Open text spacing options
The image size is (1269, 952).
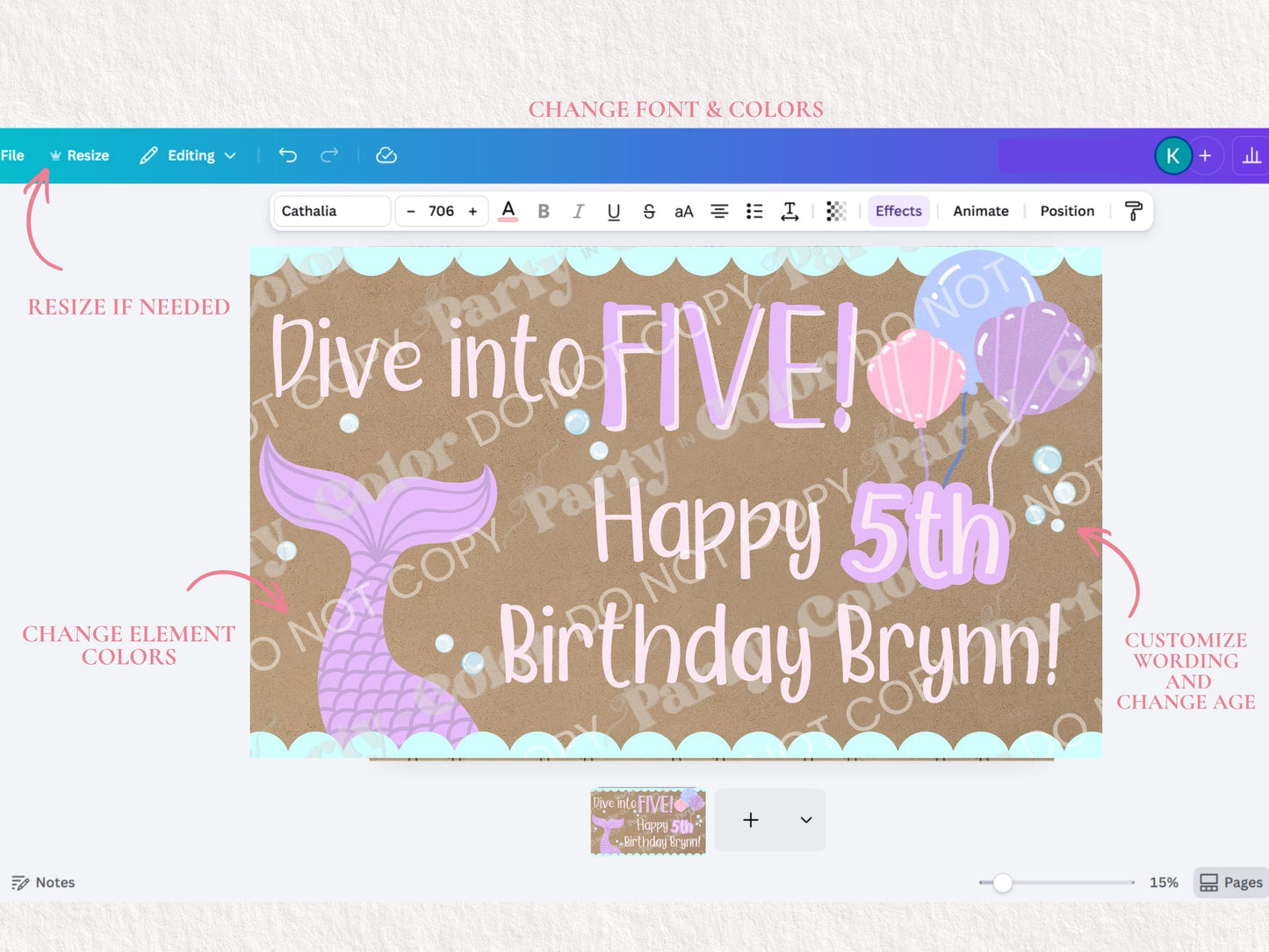click(x=790, y=211)
